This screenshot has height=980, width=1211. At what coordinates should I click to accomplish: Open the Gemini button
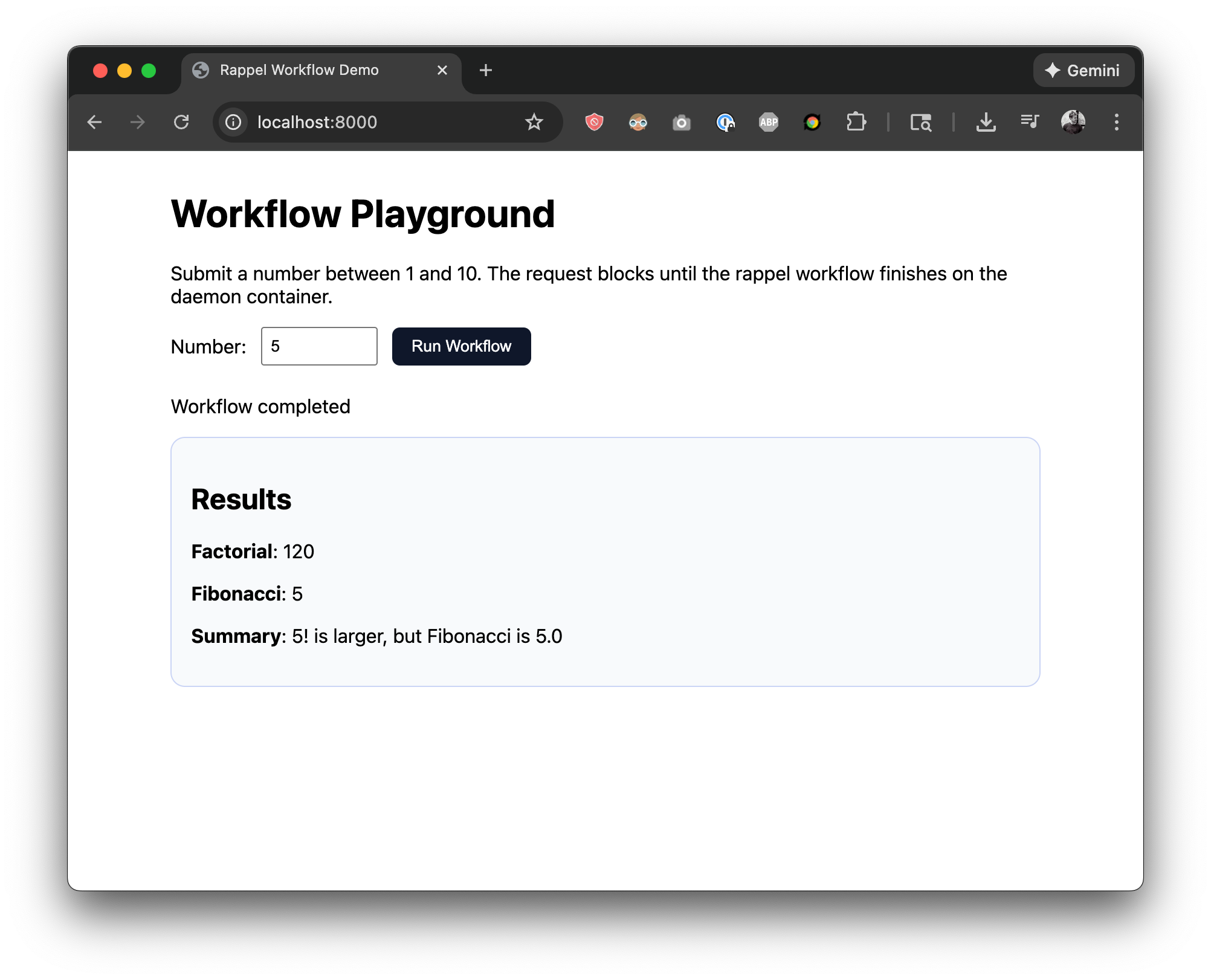pyautogui.click(x=1083, y=70)
